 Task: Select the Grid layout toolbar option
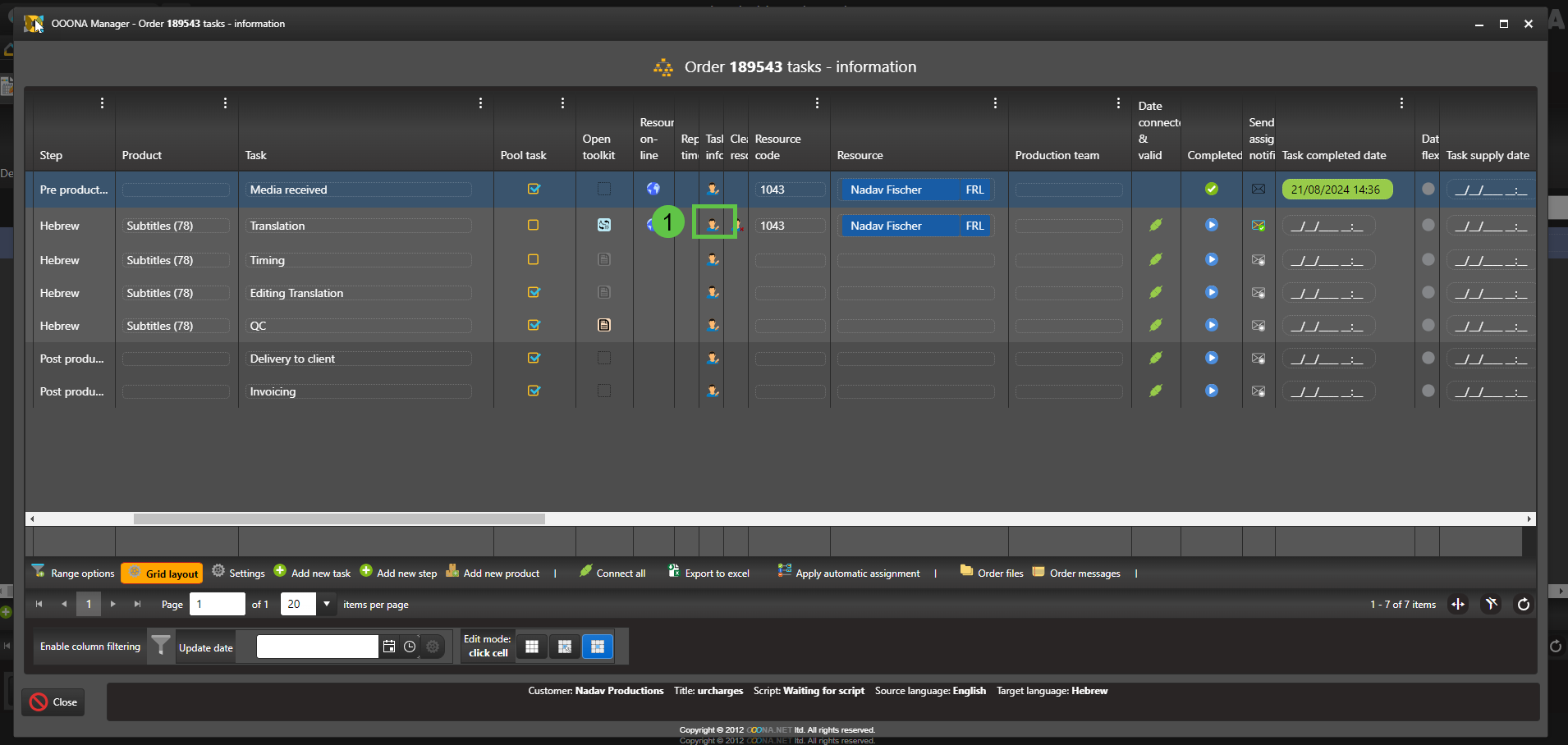click(162, 573)
